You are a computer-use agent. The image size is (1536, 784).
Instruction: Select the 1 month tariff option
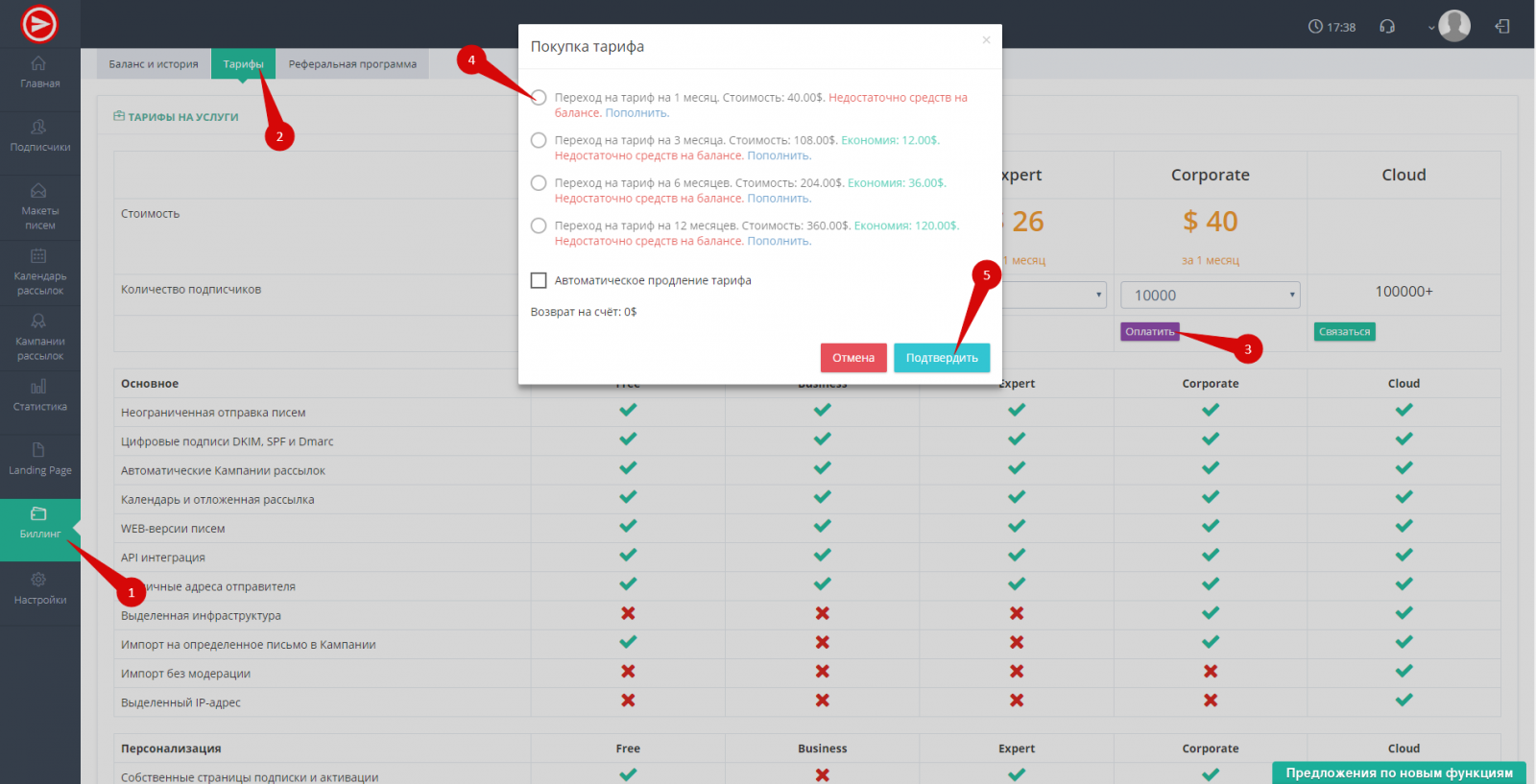[539, 98]
